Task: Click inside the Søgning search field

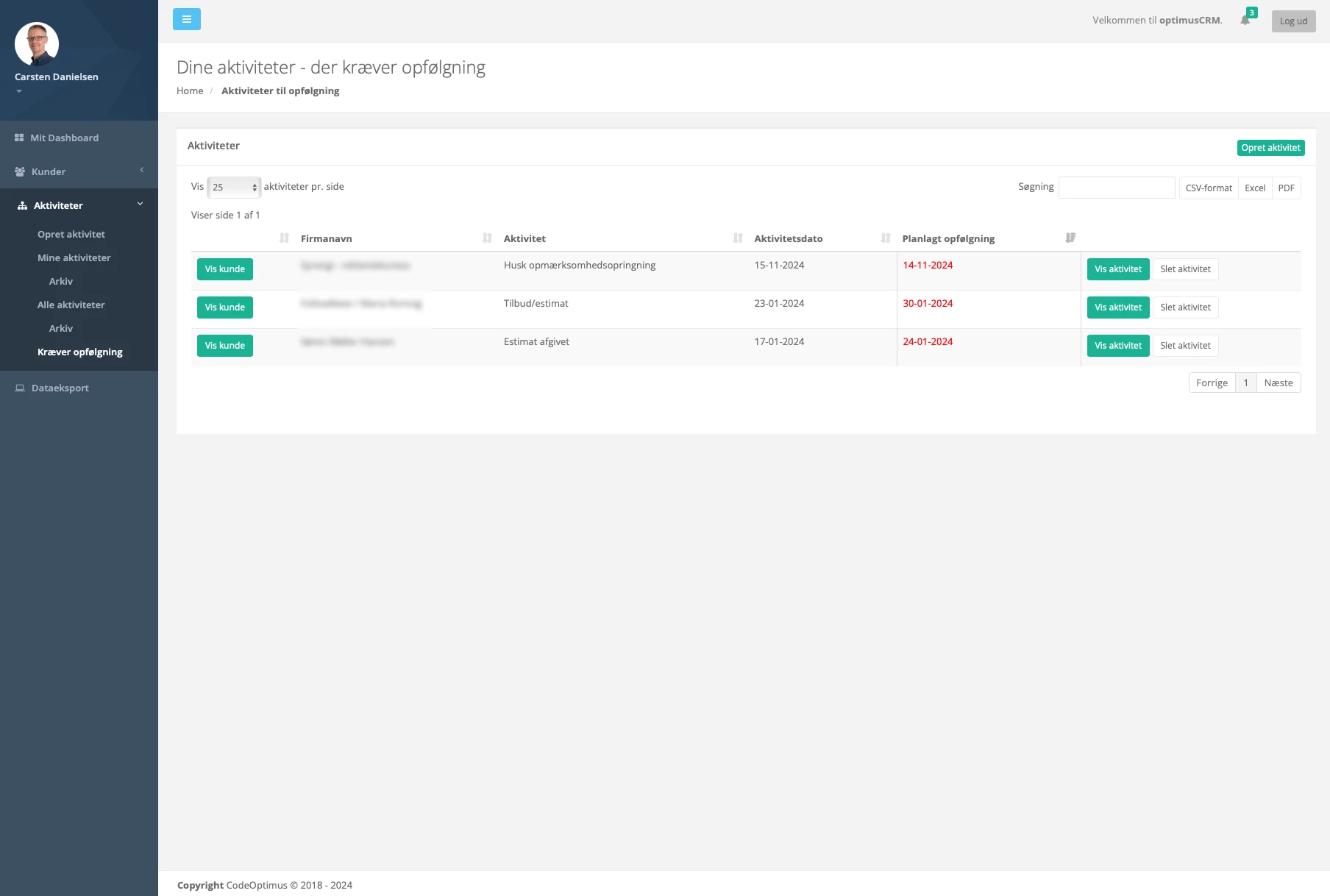Action: [x=1117, y=187]
